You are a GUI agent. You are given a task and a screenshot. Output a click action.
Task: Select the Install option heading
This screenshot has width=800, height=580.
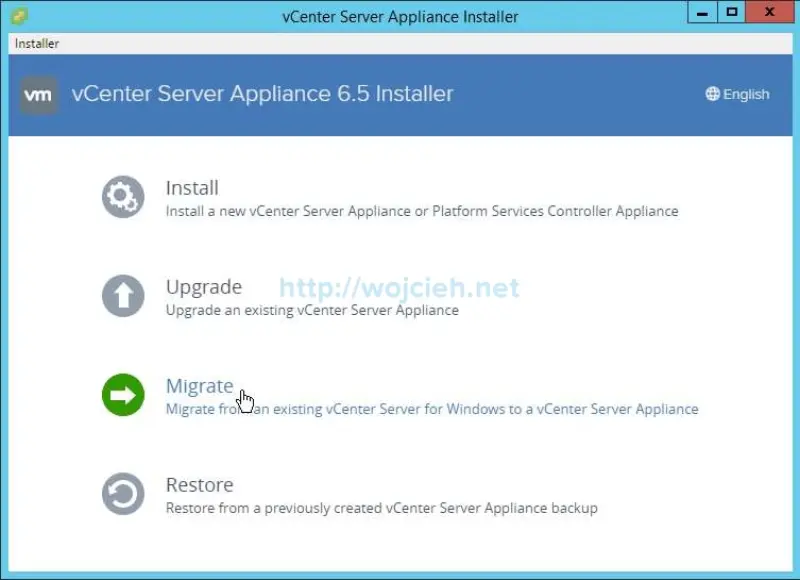click(191, 187)
